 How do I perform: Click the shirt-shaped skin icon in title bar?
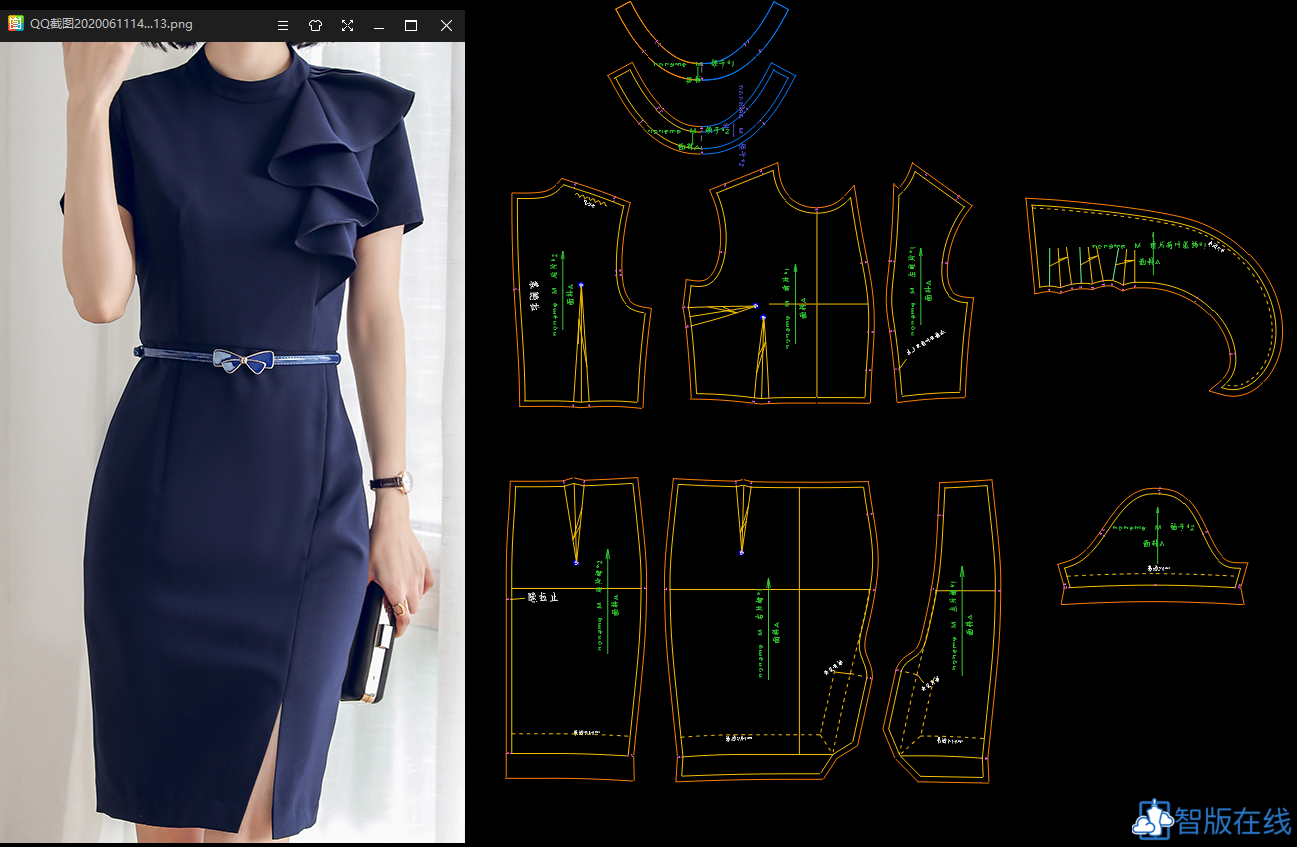point(315,26)
